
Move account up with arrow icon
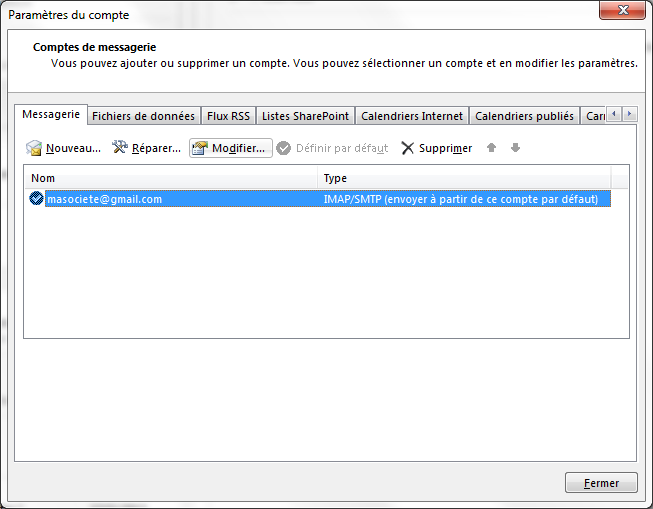pos(491,147)
